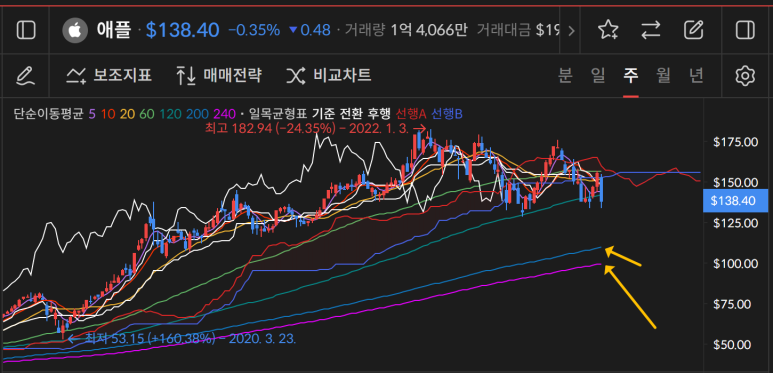Screen dimensions: 773x373
Task: Click the swap arrows icon
Action: tap(651, 31)
